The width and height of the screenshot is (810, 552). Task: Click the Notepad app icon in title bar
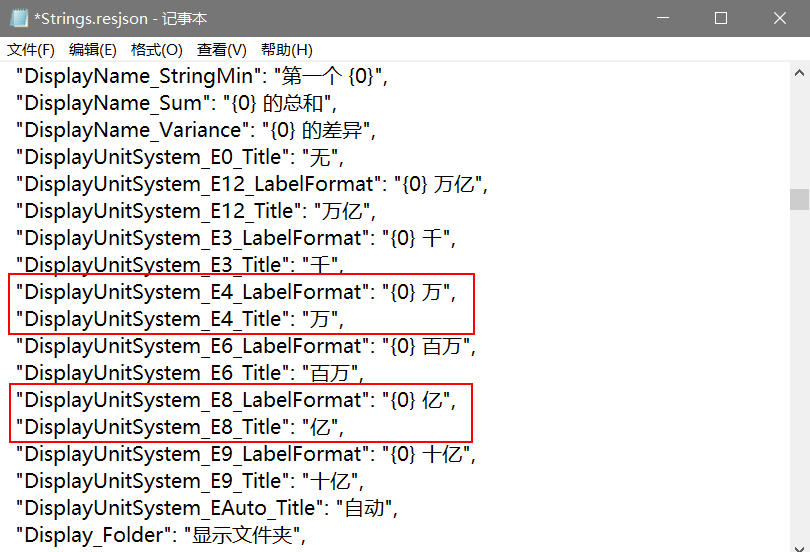tap(19, 18)
